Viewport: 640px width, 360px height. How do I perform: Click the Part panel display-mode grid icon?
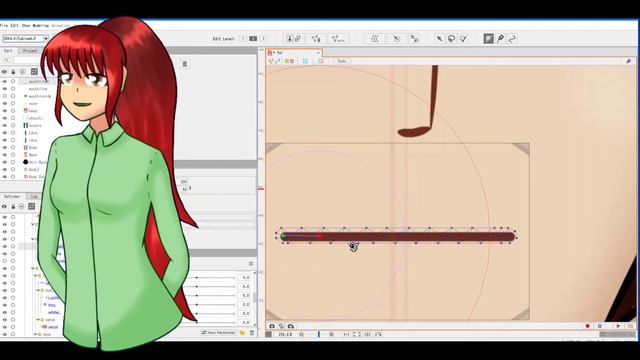tap(34, 72)
